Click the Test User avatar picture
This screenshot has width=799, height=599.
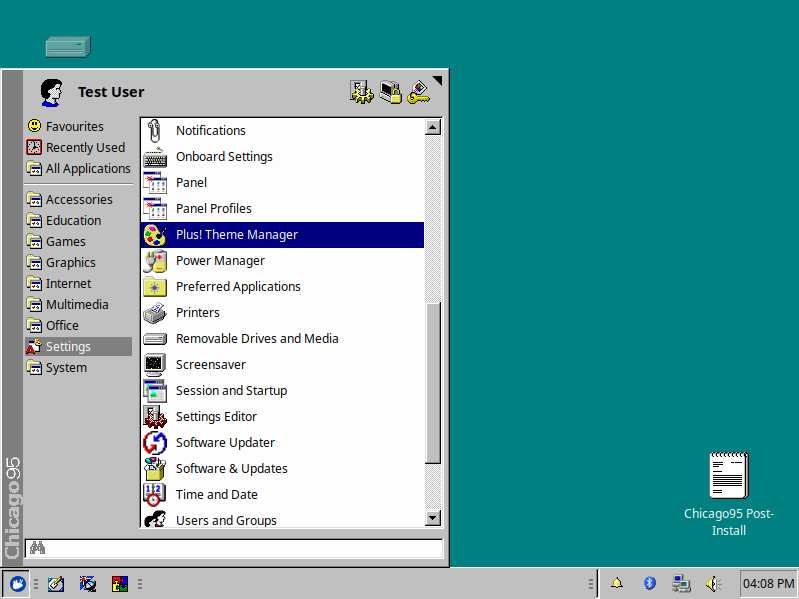51,92
